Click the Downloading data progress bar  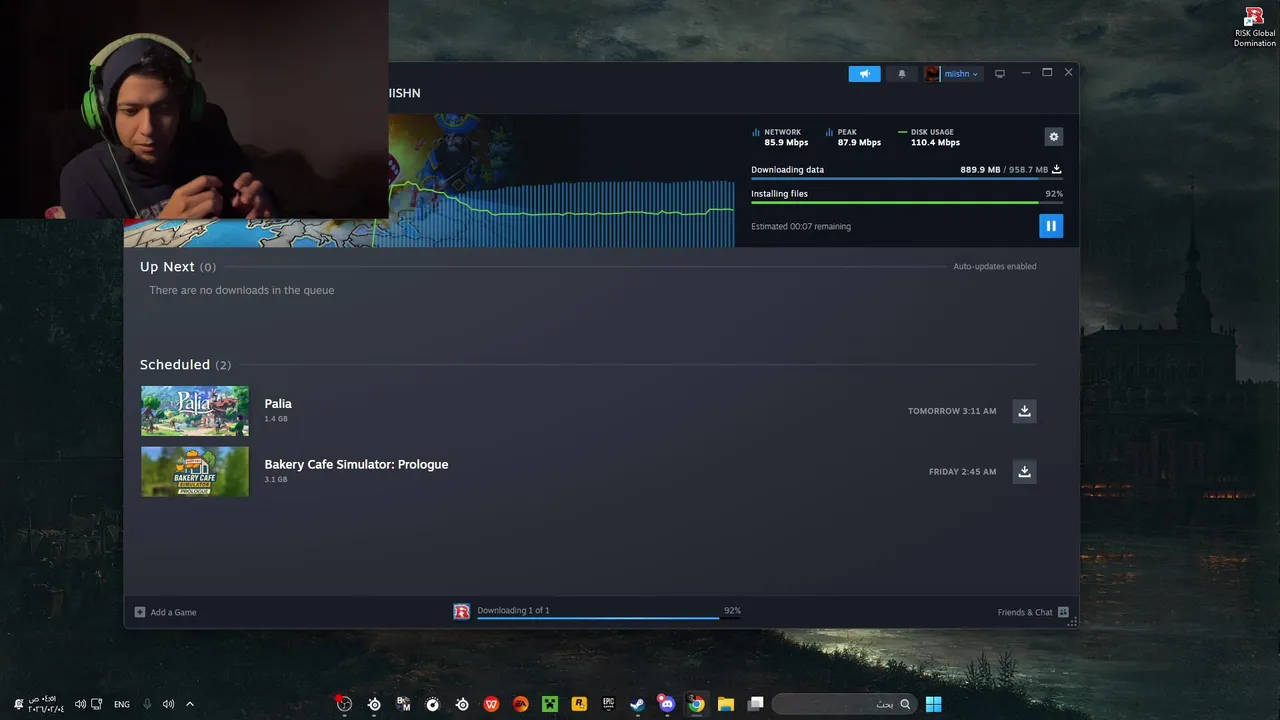coord(907,178)
